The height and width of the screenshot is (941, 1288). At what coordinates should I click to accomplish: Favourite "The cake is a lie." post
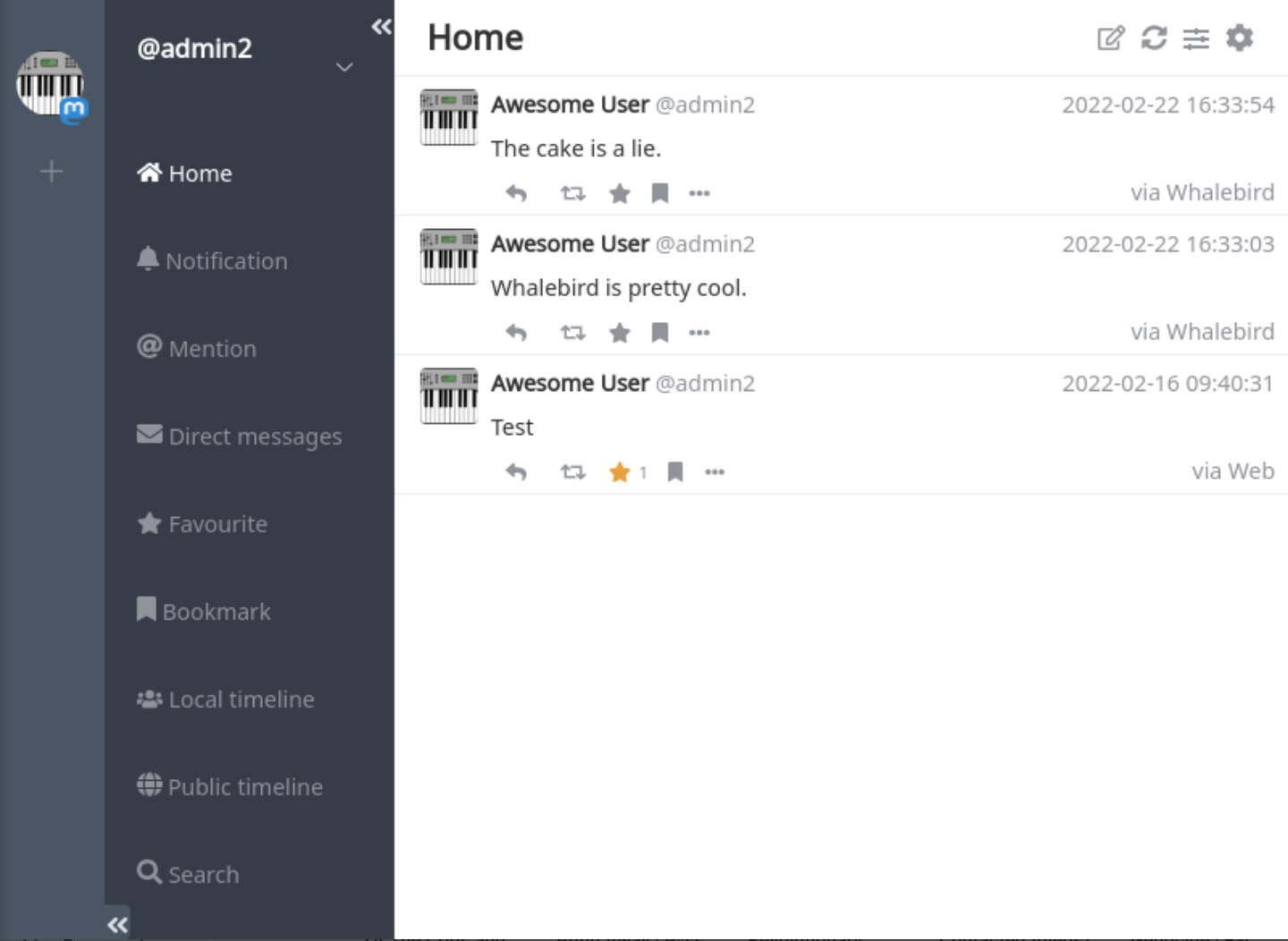point(619,193)
